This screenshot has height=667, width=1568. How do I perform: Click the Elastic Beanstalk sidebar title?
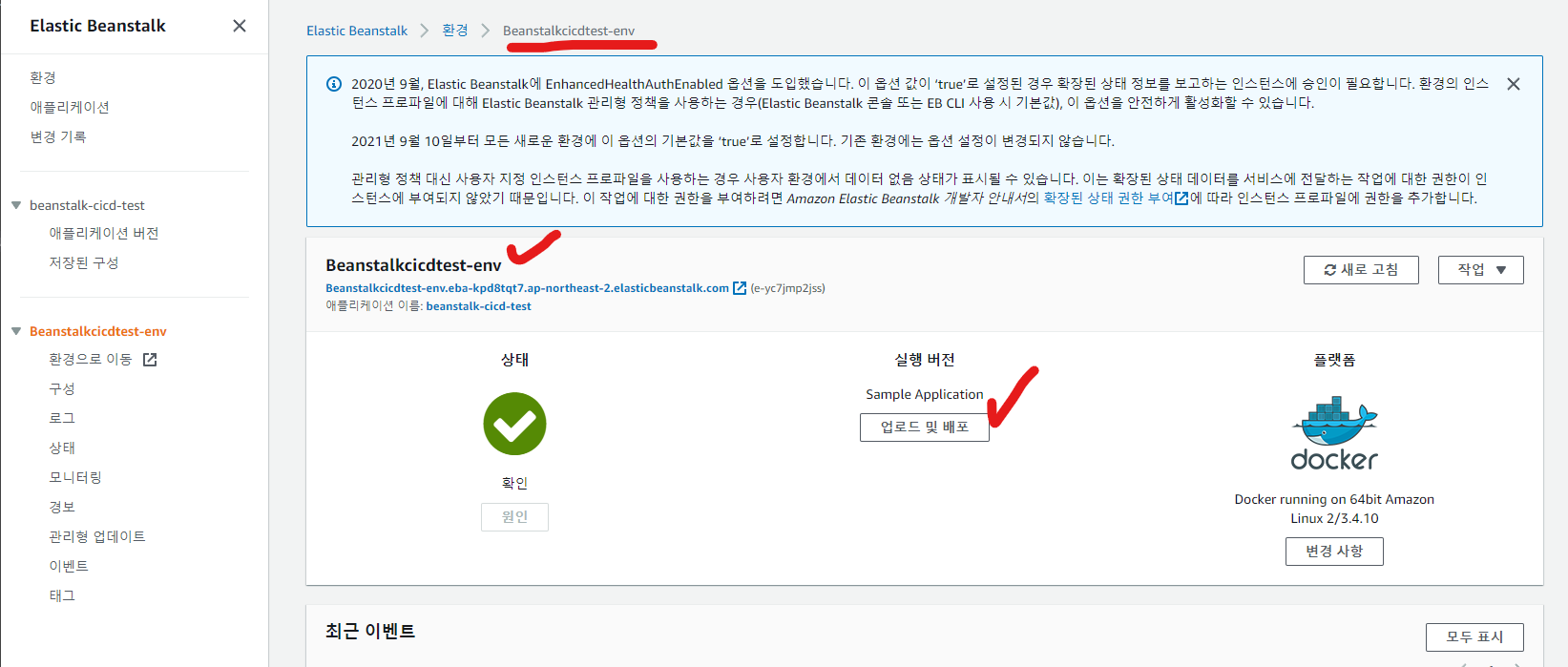click(x=98, y=26)
